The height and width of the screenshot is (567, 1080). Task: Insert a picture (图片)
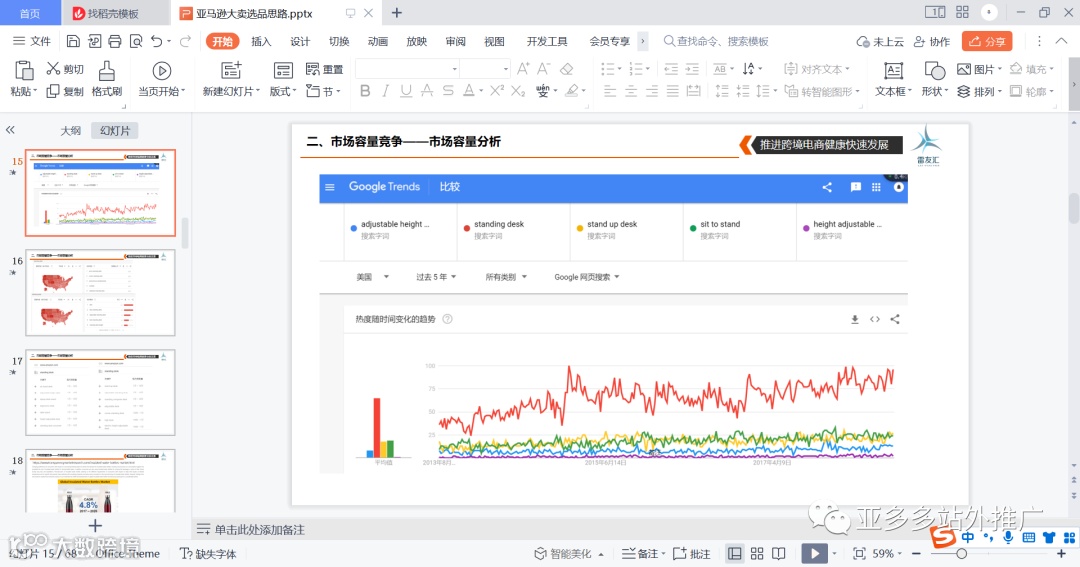[978, 69]
